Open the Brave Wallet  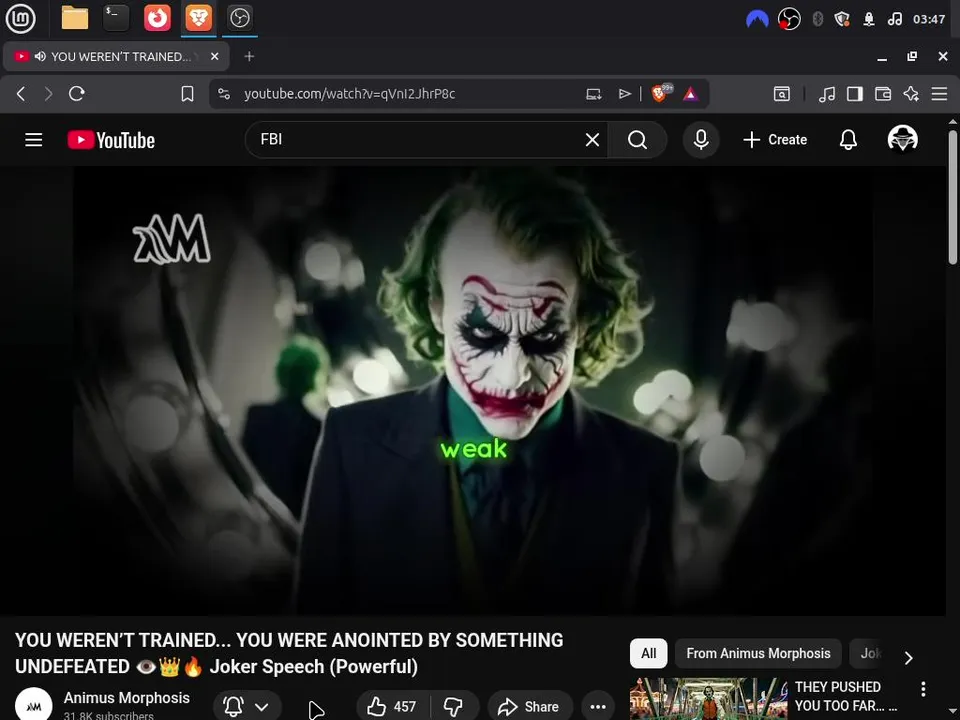coord(883,94)
